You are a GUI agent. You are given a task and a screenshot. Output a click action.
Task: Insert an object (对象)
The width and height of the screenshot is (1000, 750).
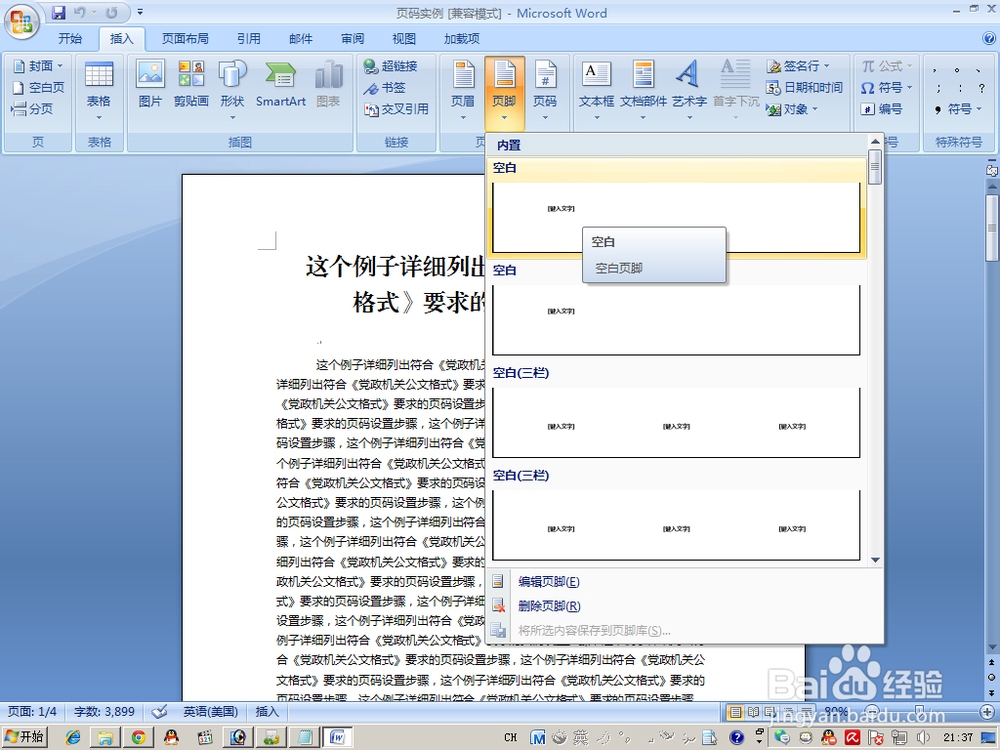click(x=792, y=109)
